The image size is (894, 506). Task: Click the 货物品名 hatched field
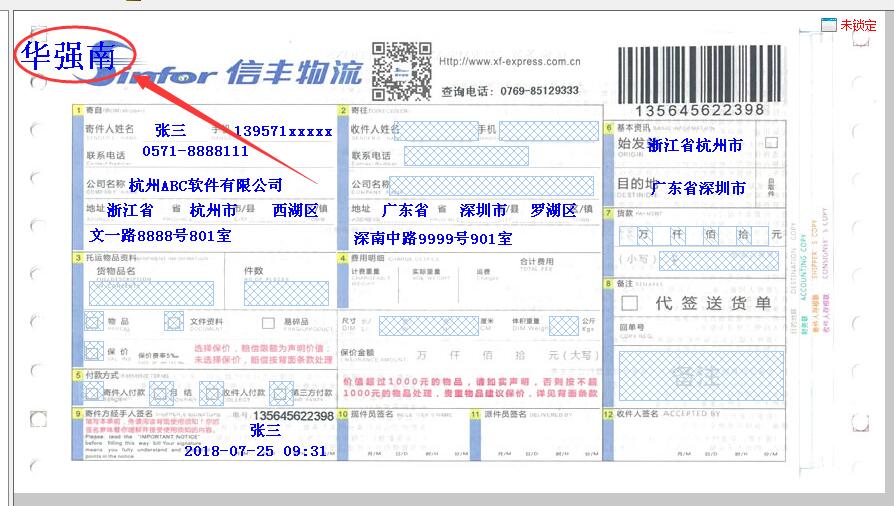click(x=151, y=293)
